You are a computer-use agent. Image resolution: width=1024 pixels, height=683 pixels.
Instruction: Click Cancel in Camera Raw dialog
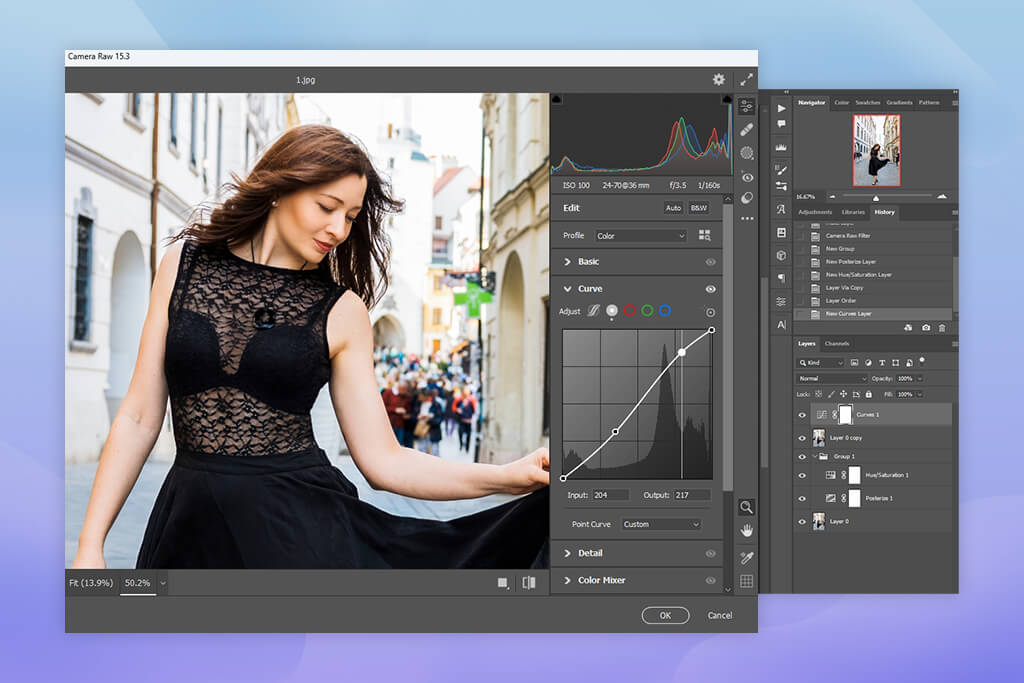[x=720, y=615]
